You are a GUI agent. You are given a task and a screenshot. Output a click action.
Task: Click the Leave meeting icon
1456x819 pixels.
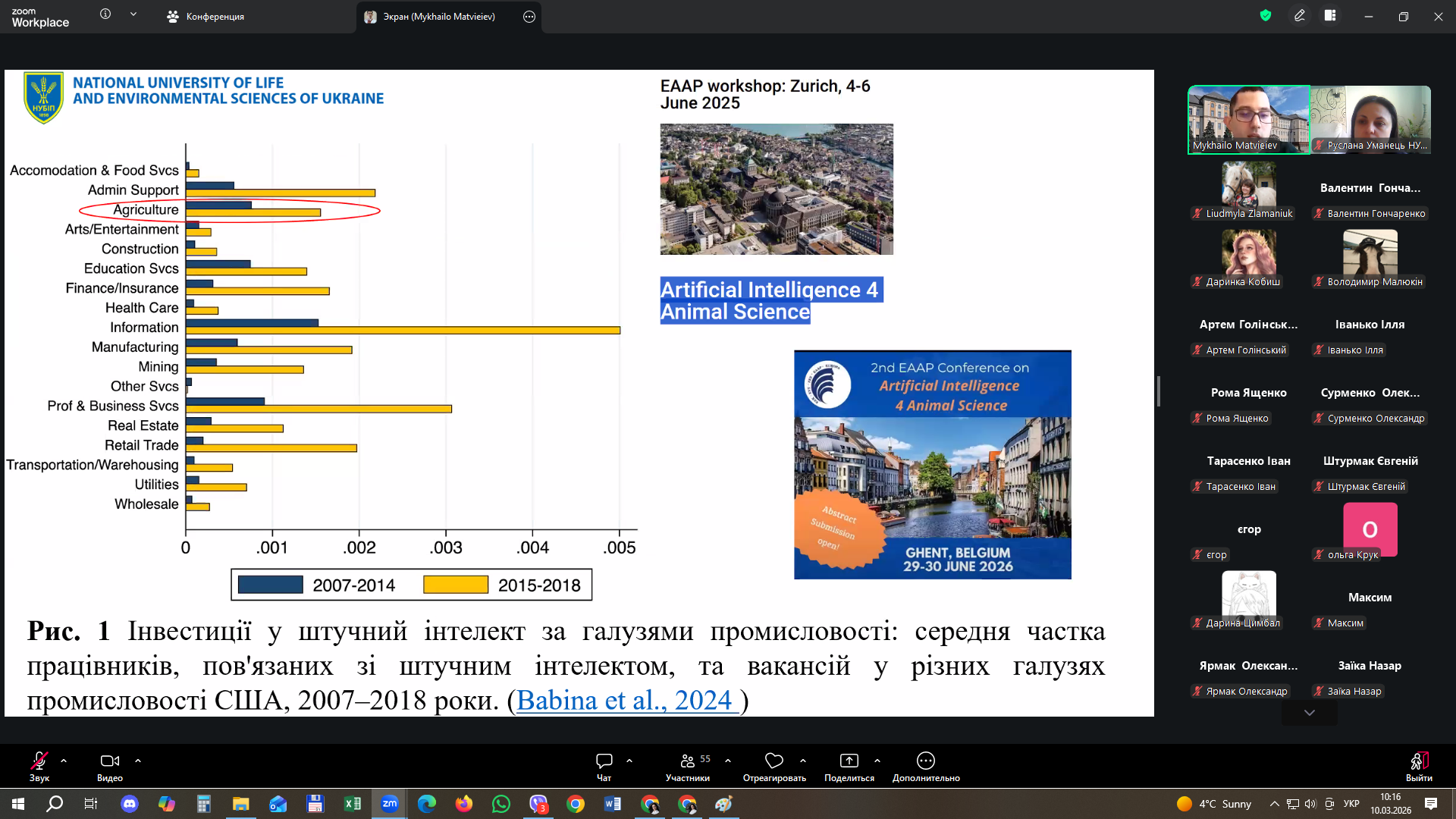point(1418,761)
